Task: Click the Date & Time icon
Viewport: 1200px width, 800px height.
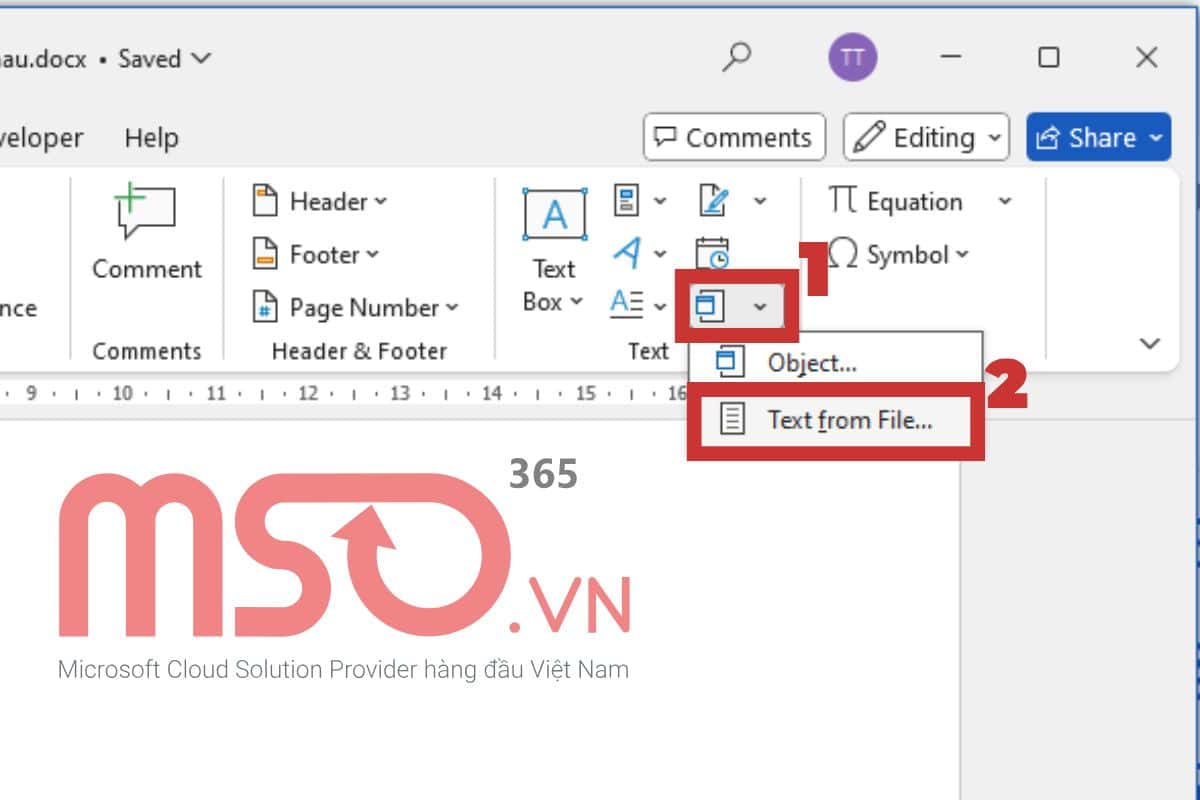Action: (712, 253)
